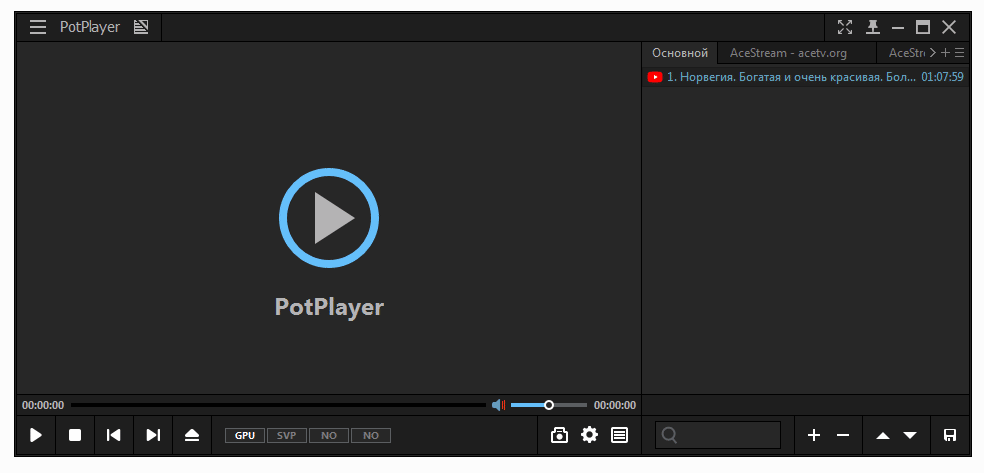Mute audio with the speaker icon

pyautogui.click(x=498, y=405)
